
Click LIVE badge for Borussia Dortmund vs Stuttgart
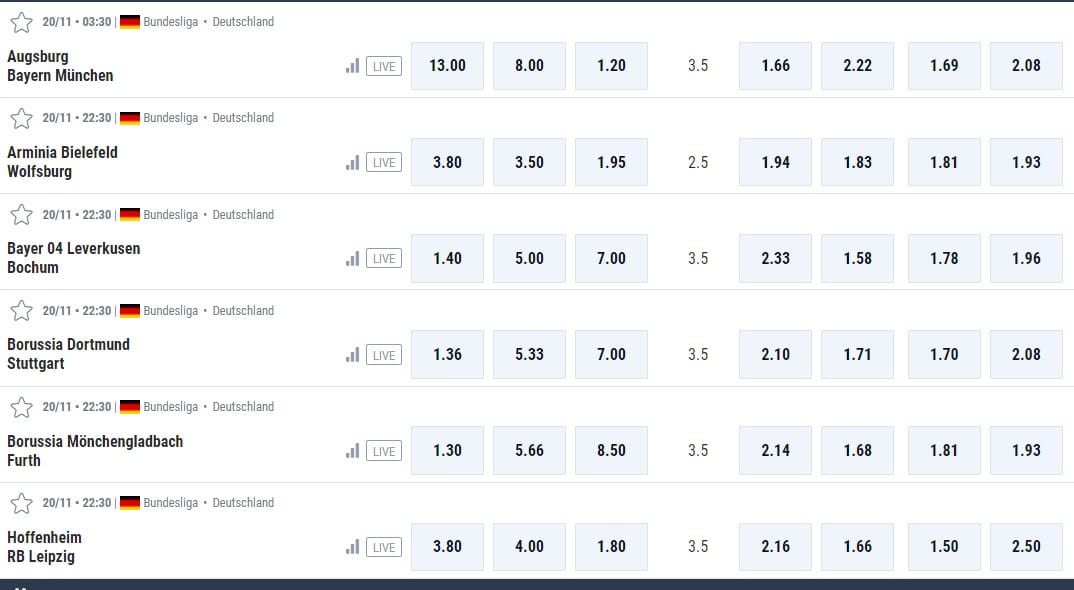384,355
